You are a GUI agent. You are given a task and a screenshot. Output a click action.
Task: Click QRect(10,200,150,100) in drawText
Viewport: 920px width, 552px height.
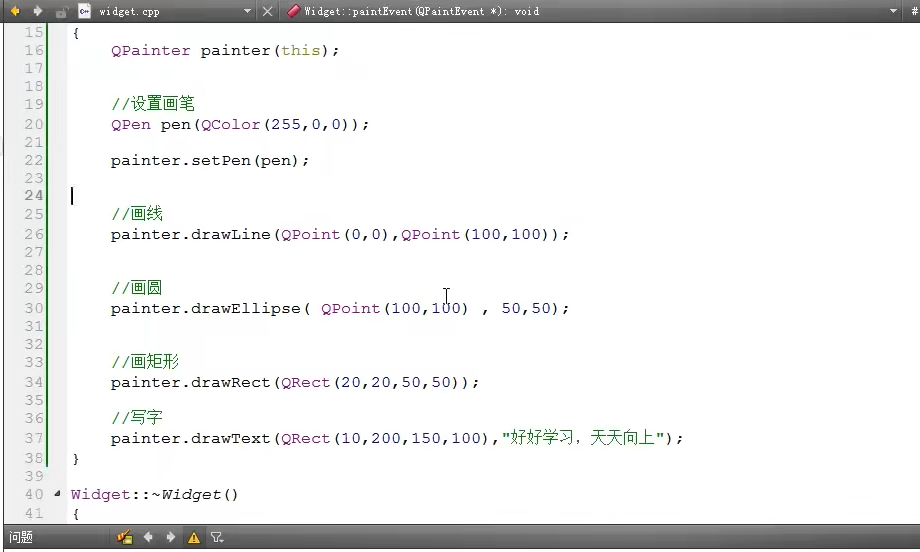coord(385,438)
